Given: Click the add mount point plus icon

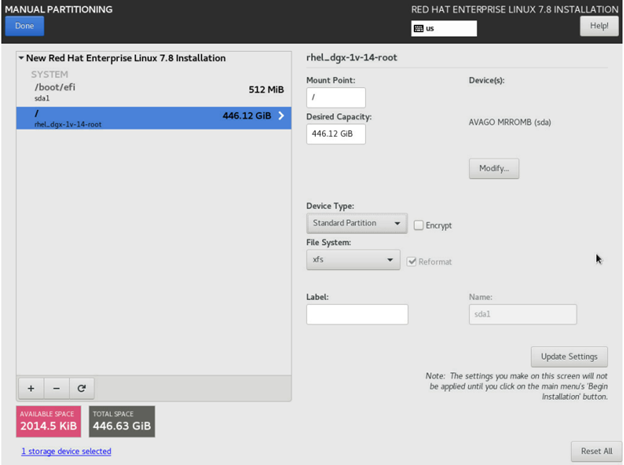Looking at the screenshot, I should [x=30, y=388].
